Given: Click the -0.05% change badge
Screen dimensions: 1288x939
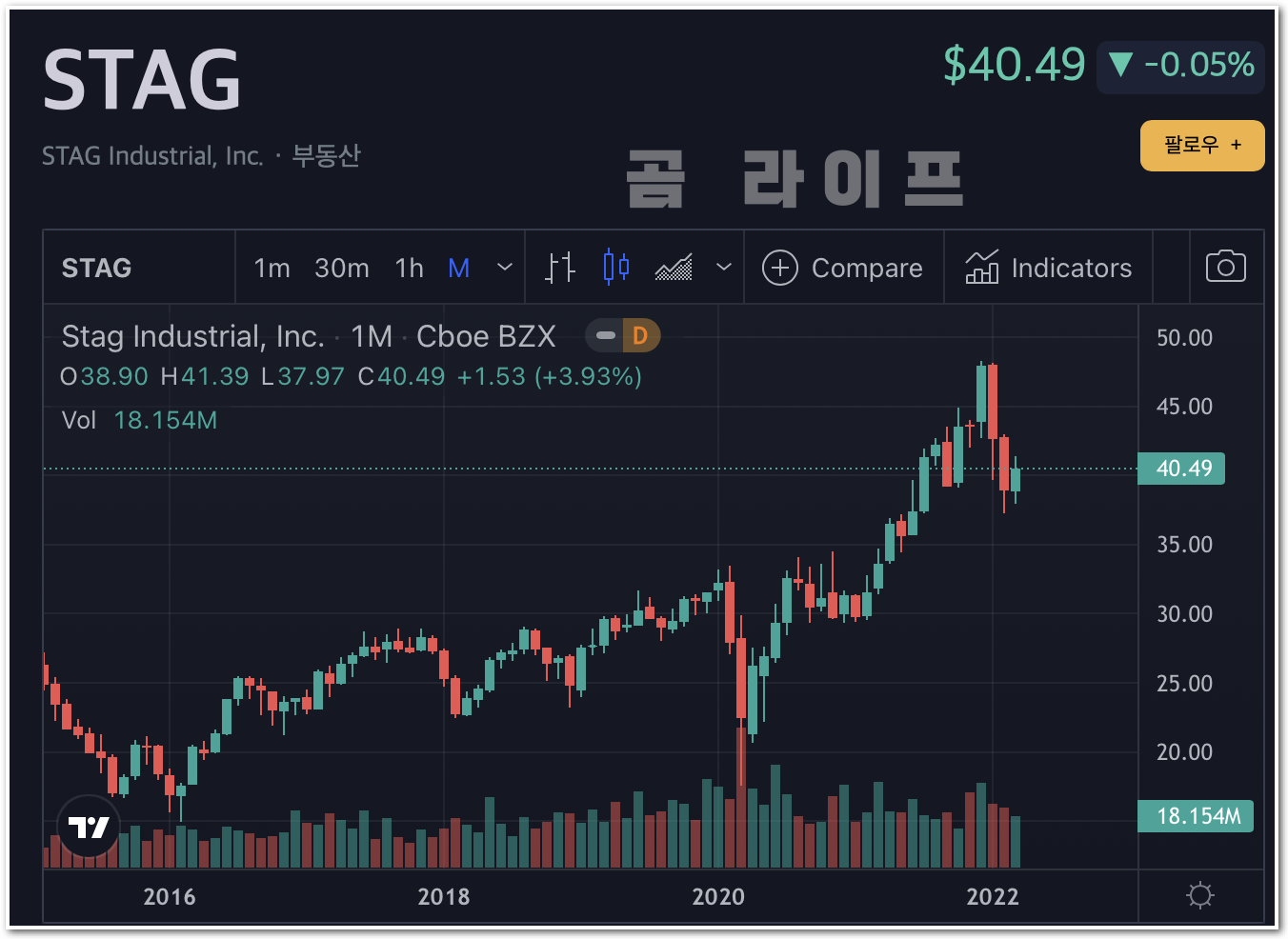Looking at the screenshot, I should (x=1181, y=66).
